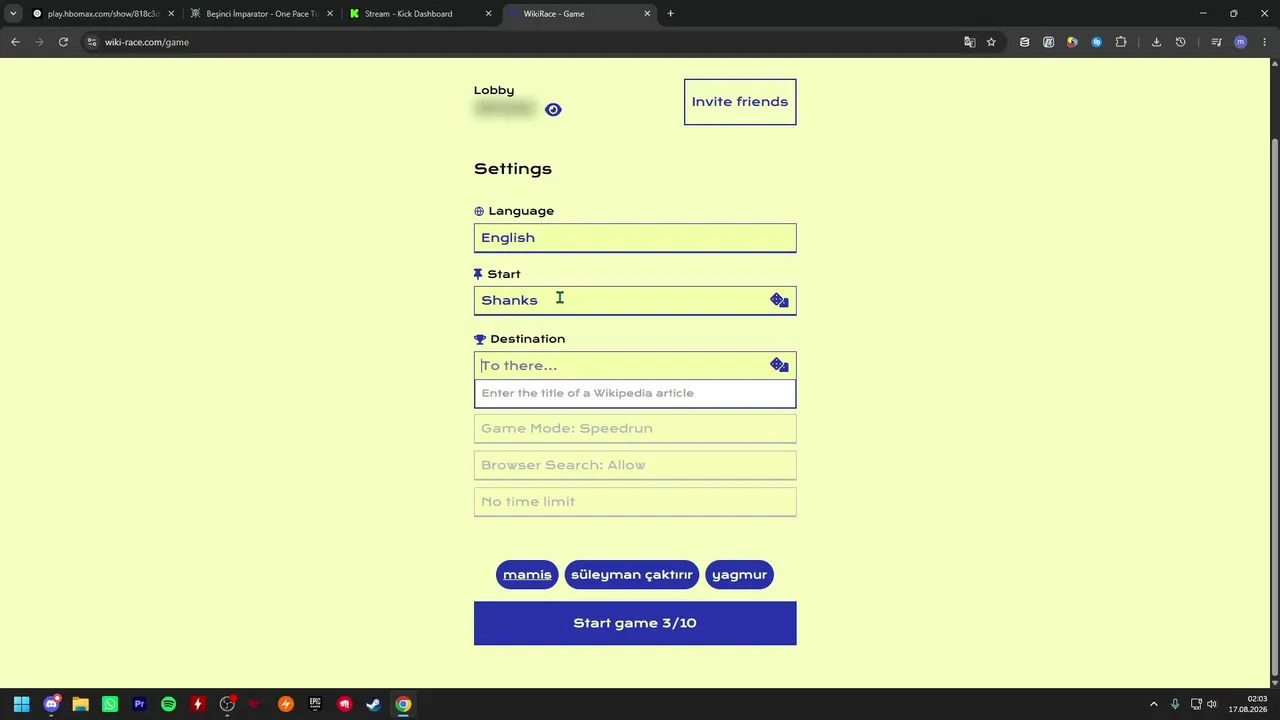Go back in browser history
1280x720 pixels.
(x=15, y=42)
